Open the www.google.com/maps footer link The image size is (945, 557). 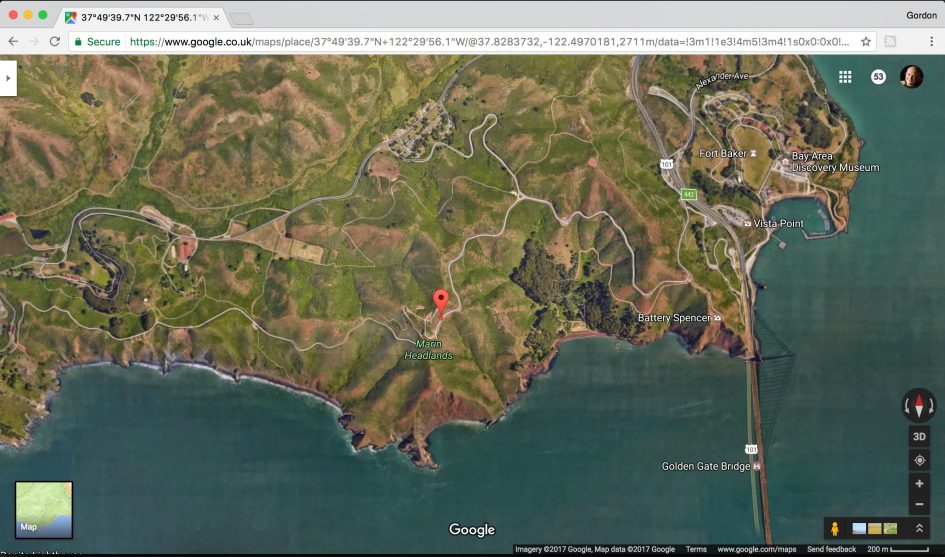click(x=756, y=549)
